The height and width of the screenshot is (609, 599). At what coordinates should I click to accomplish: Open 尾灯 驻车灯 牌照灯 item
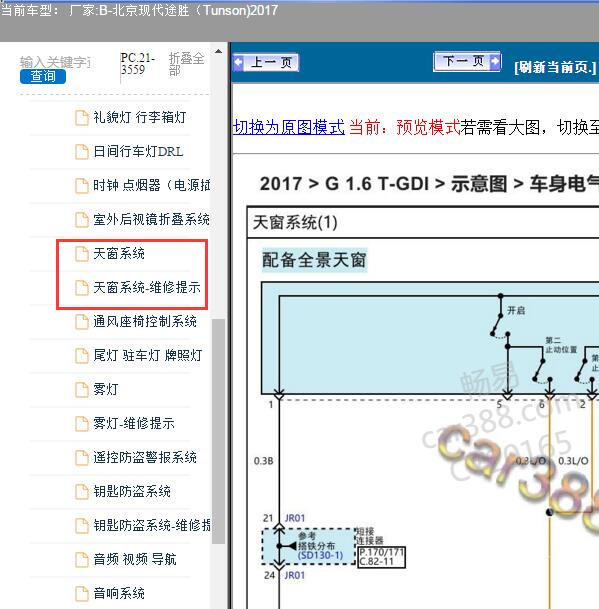point(148,355)
